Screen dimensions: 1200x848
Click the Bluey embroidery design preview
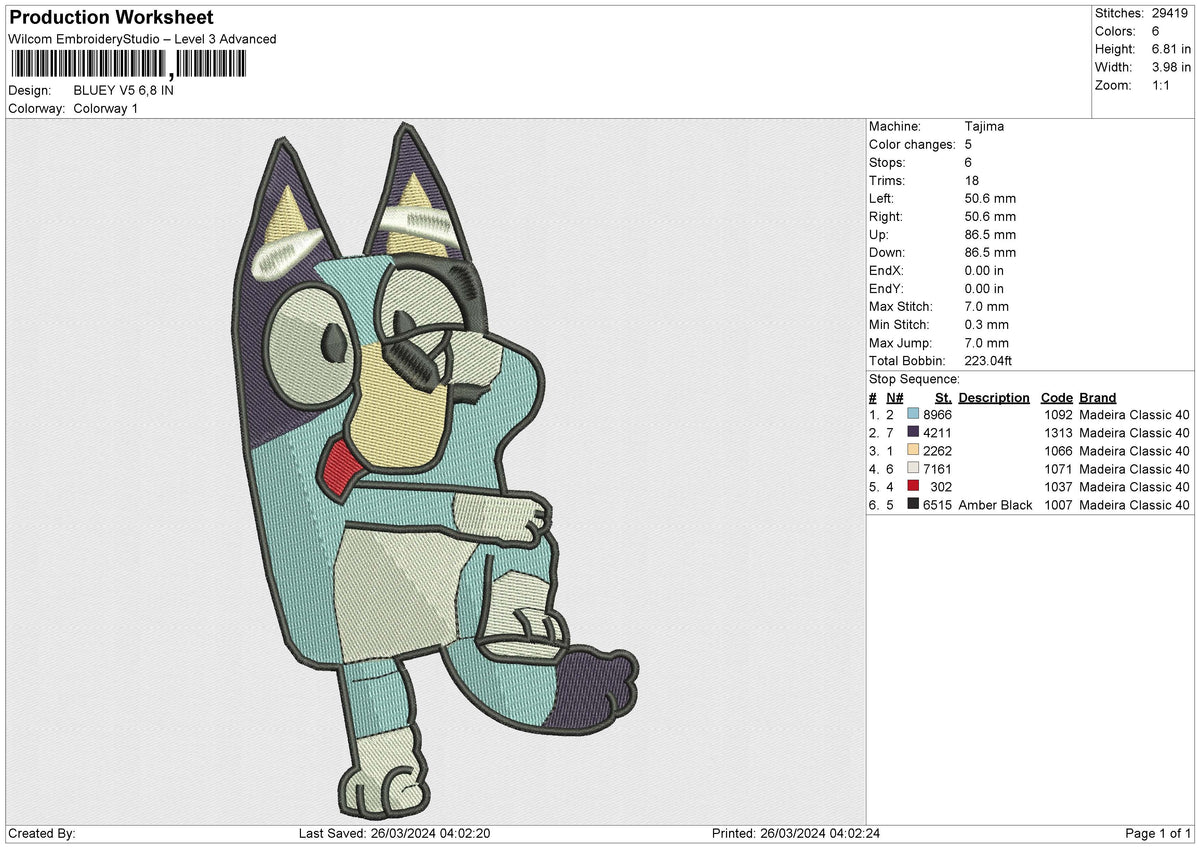pyautogui.click(x=436, y=470)
